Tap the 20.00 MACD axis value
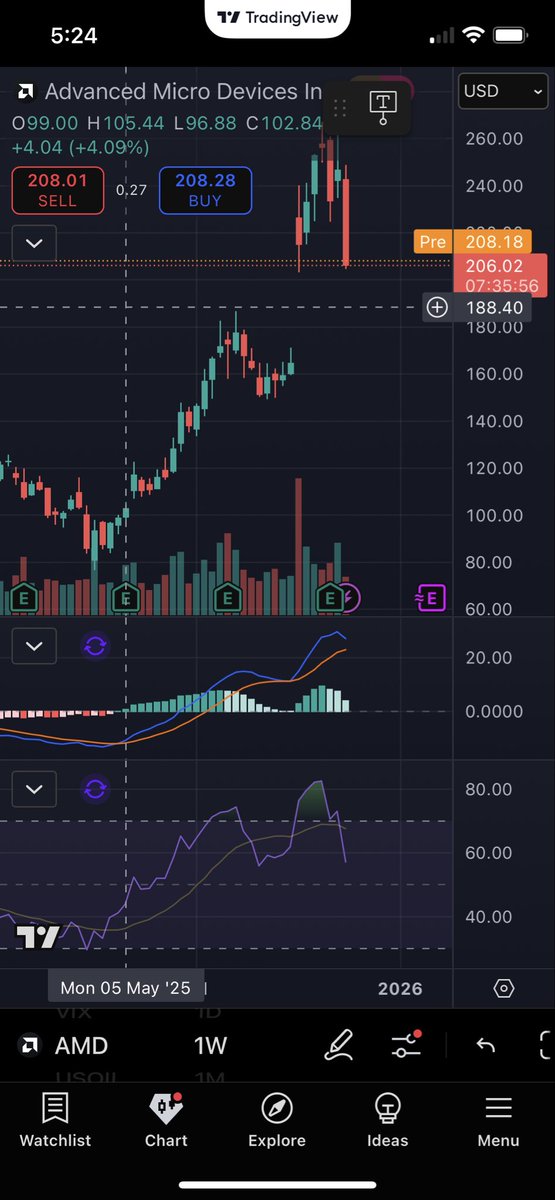 coord(489,657)
